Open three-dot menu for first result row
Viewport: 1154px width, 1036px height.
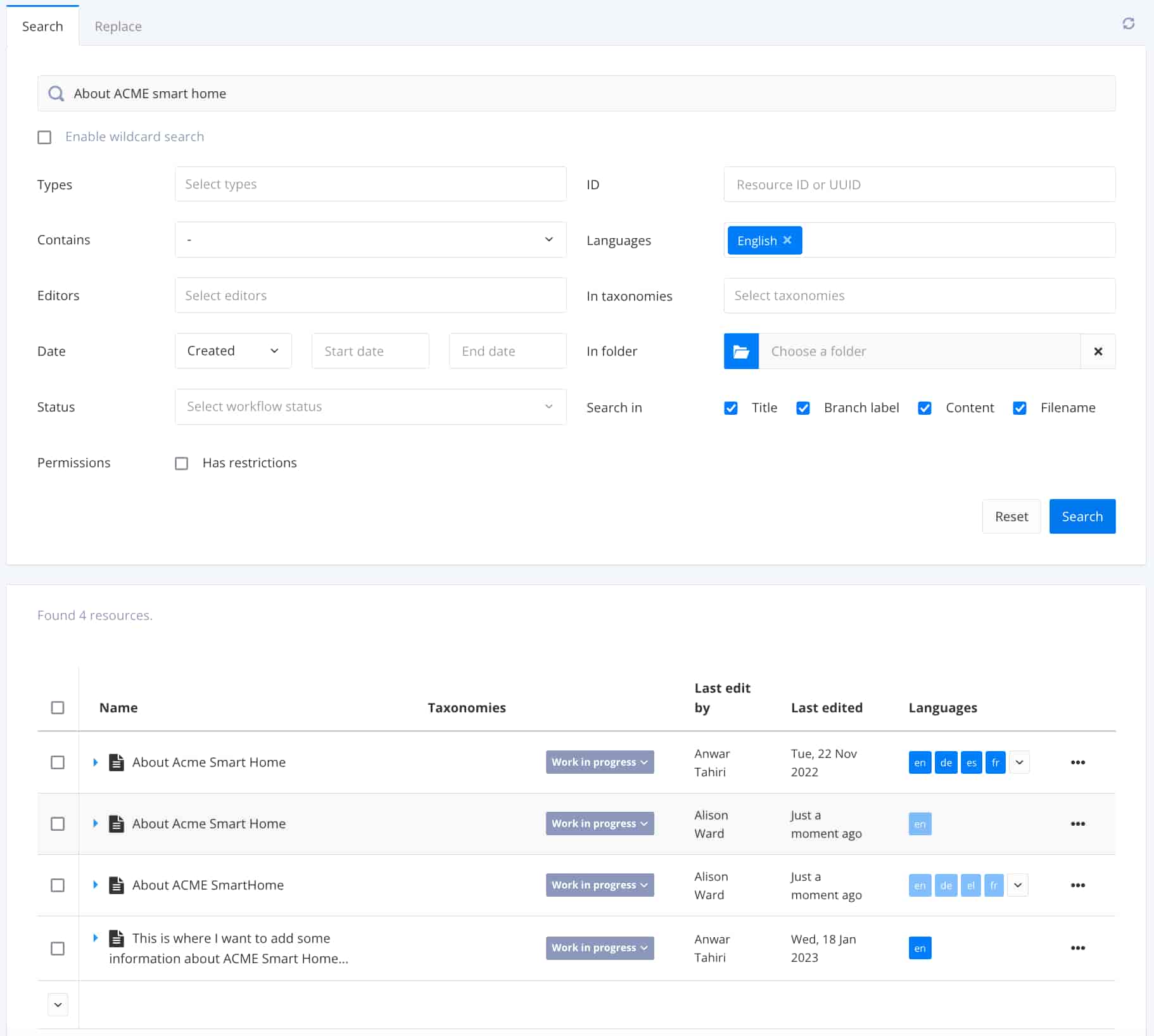click(x=1077, y=762)
